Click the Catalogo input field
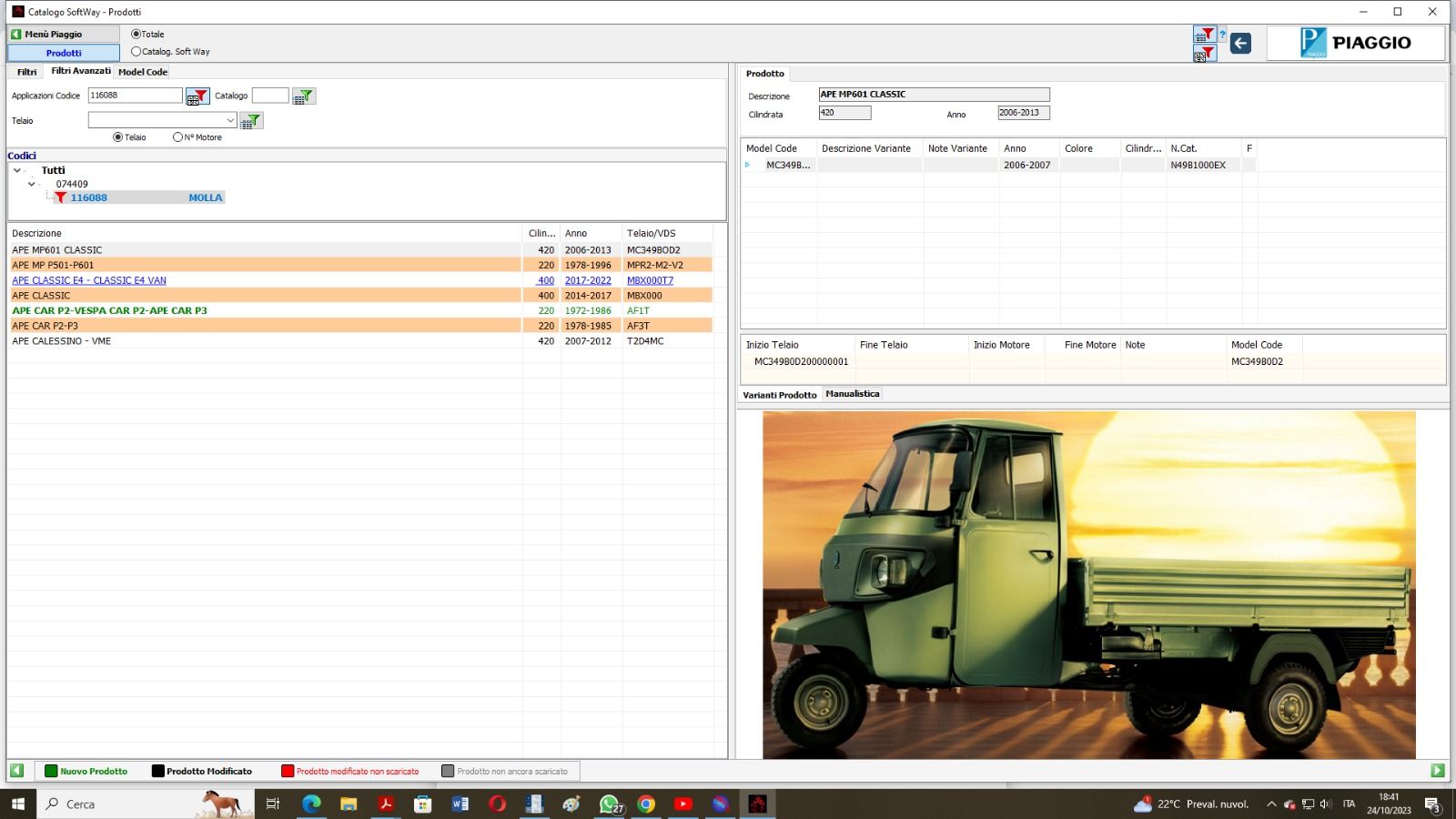 point(270,96)
